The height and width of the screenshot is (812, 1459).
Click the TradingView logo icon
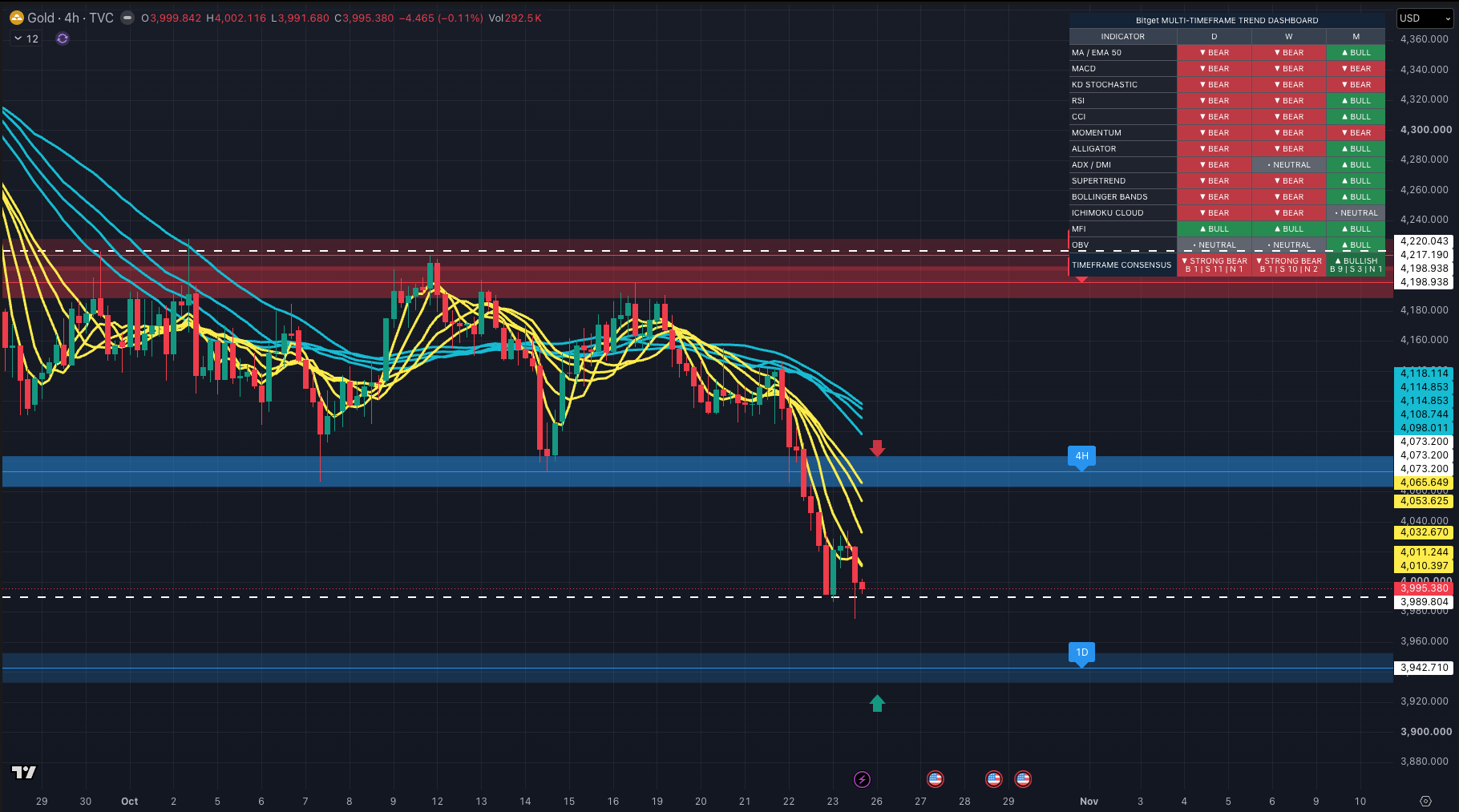click(x=24, y=772)
